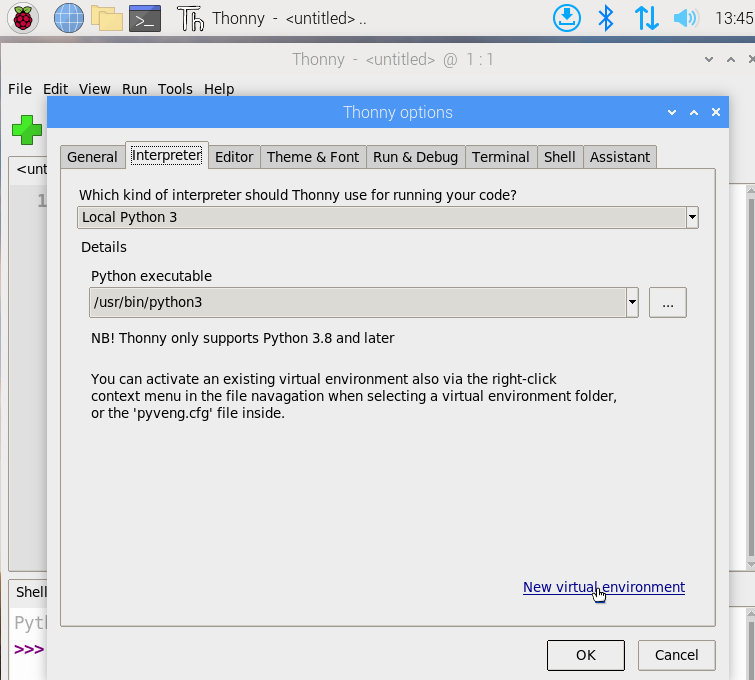Minimize the main Thonny window
The image size is (755, 680).
[x=708, y=60]
